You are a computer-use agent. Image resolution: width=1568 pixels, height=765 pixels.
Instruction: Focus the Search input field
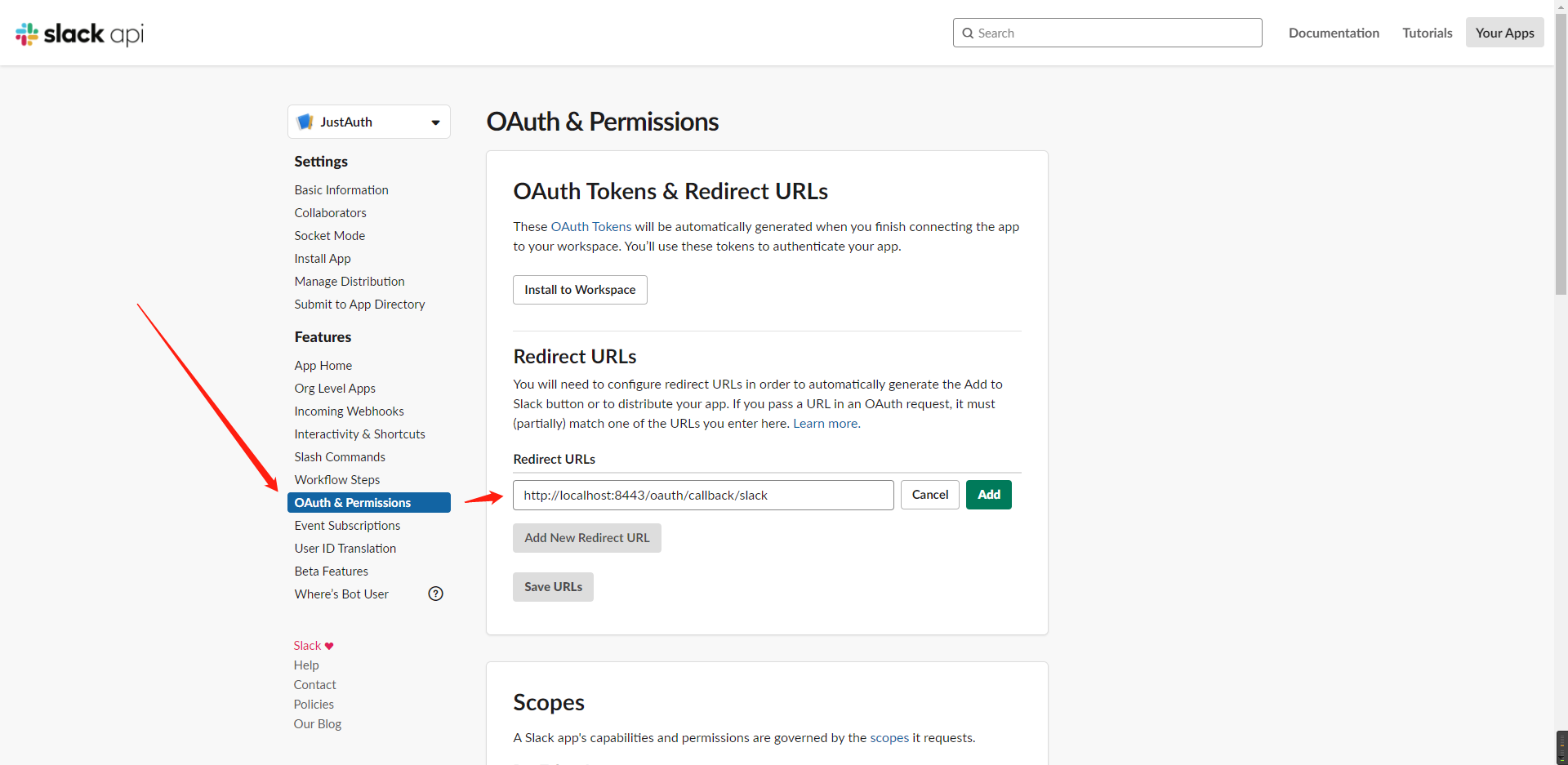pos(1107,33)
